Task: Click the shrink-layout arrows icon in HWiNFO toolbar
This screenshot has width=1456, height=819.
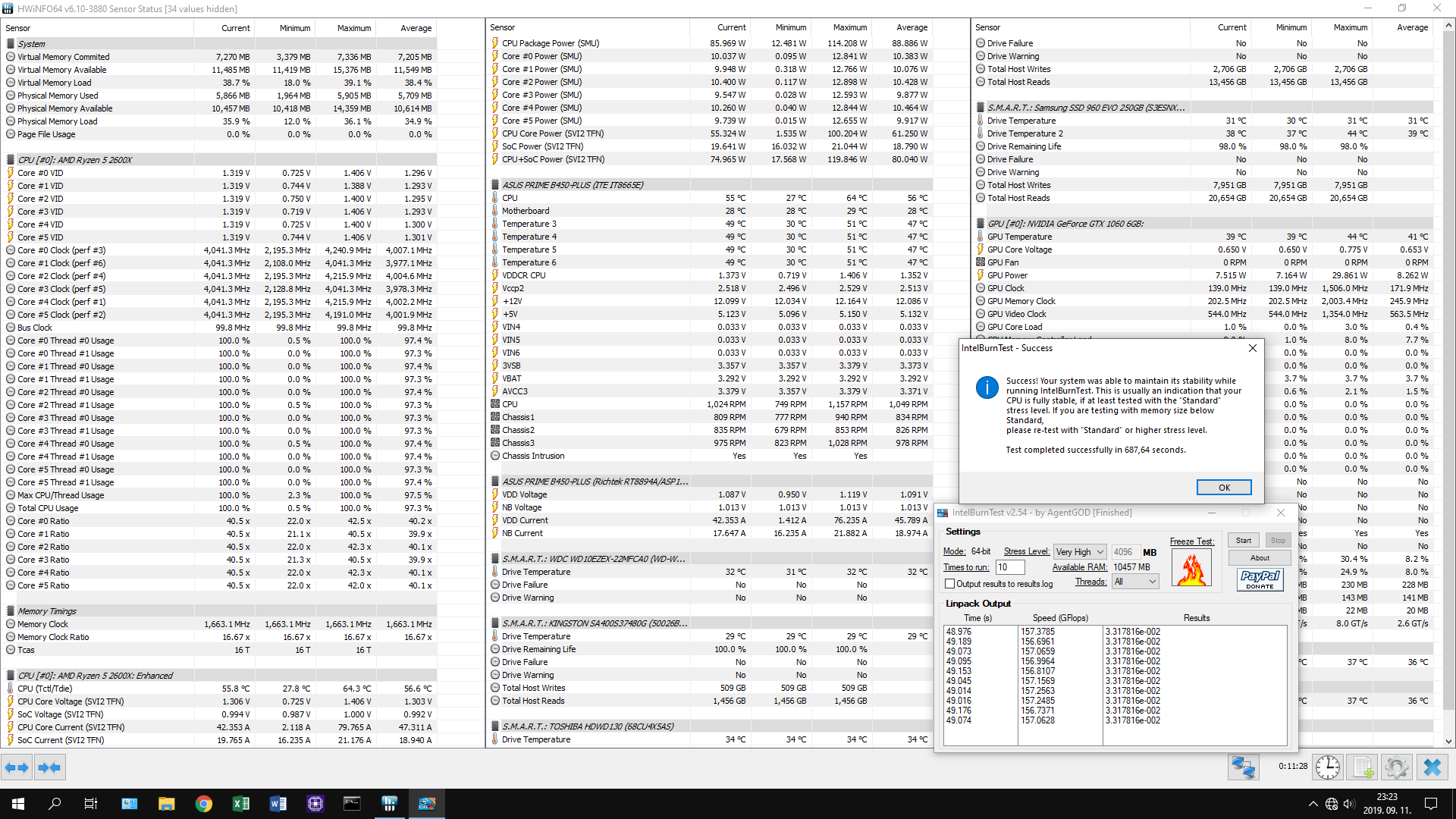Action: pos(49,767)
